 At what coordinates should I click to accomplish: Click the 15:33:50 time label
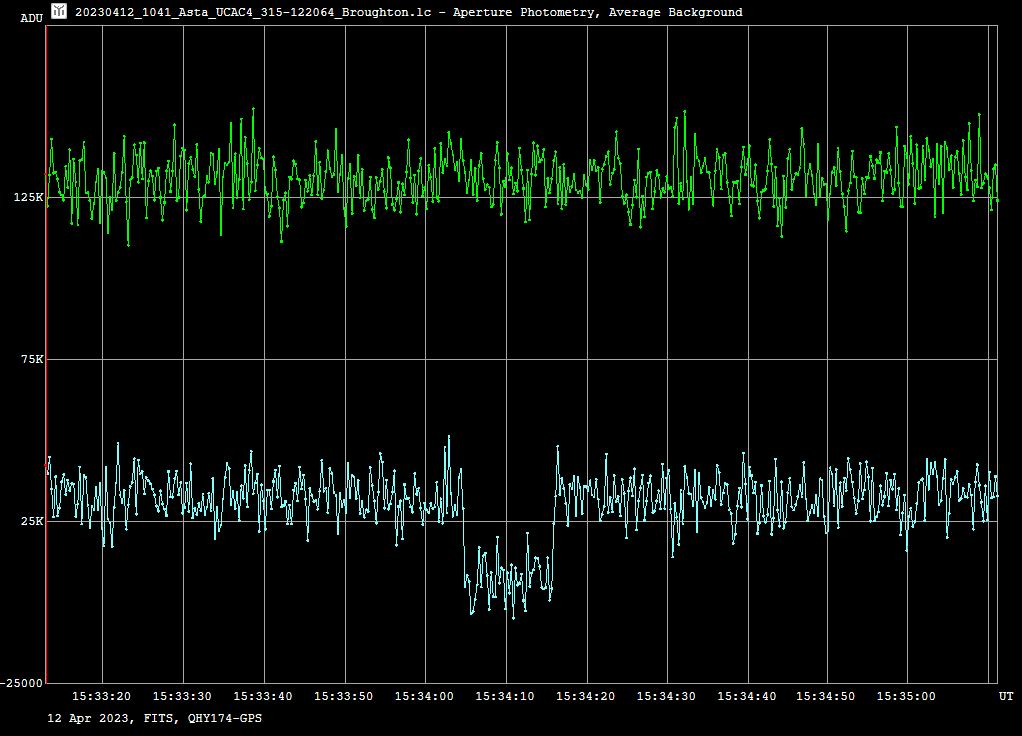pos(344,696)
